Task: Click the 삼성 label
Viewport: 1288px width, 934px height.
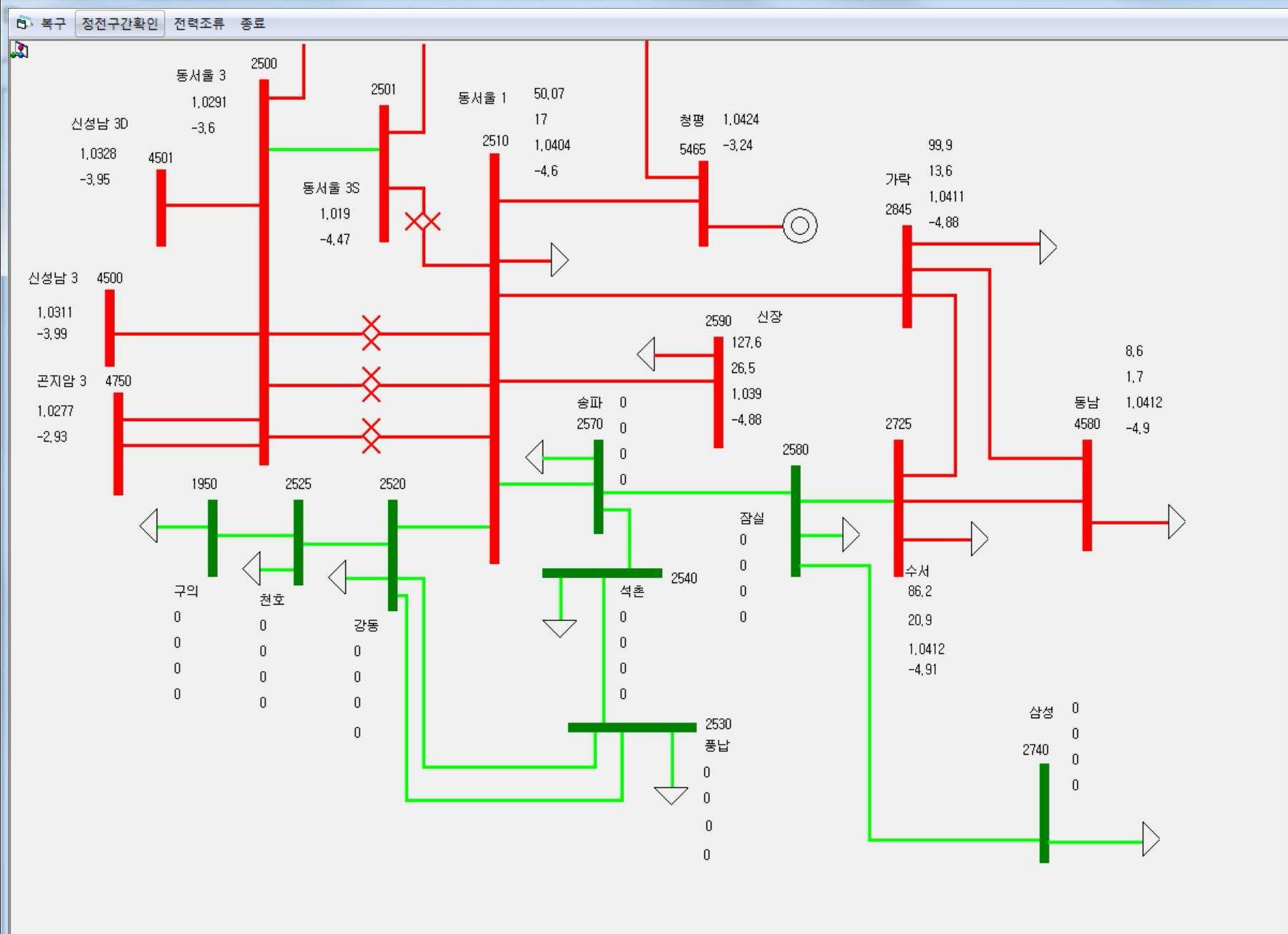Action: tap(1041, 712)
